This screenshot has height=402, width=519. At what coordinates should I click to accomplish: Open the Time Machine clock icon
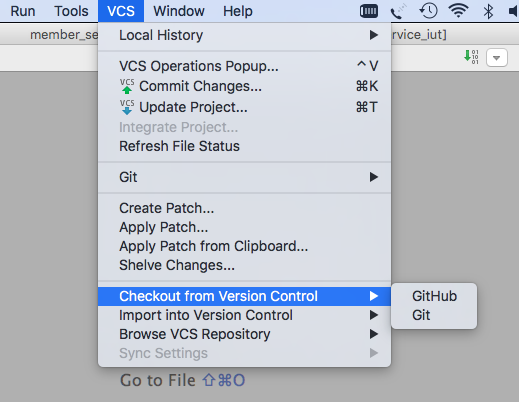pyautogui.click(x=428, y=11)
